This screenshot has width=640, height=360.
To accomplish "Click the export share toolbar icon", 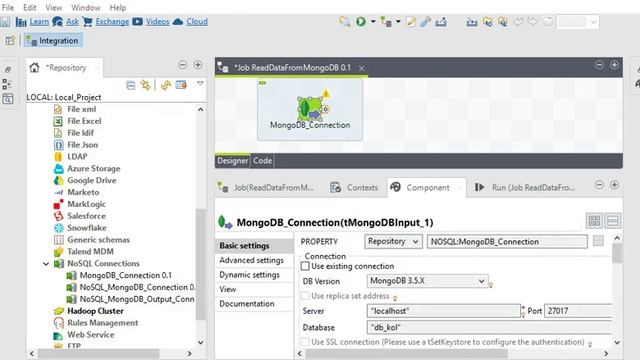I will [x=441, y=21].
